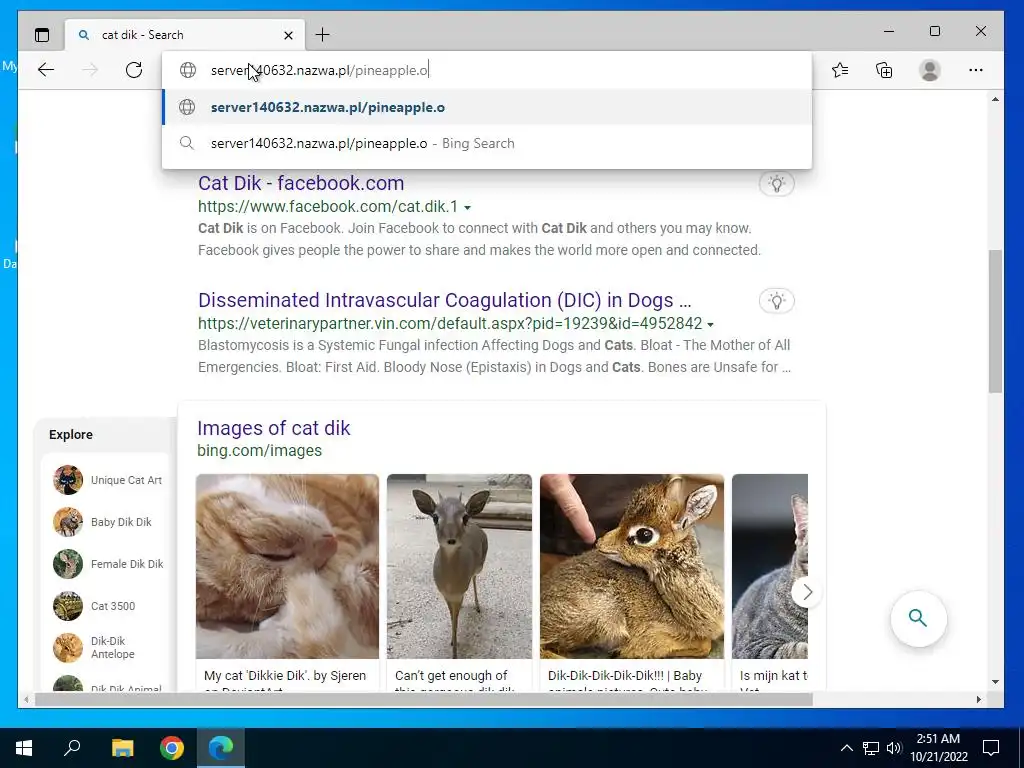
Task: Open the Windows Start menu
Action: click(x=24, y=748)
